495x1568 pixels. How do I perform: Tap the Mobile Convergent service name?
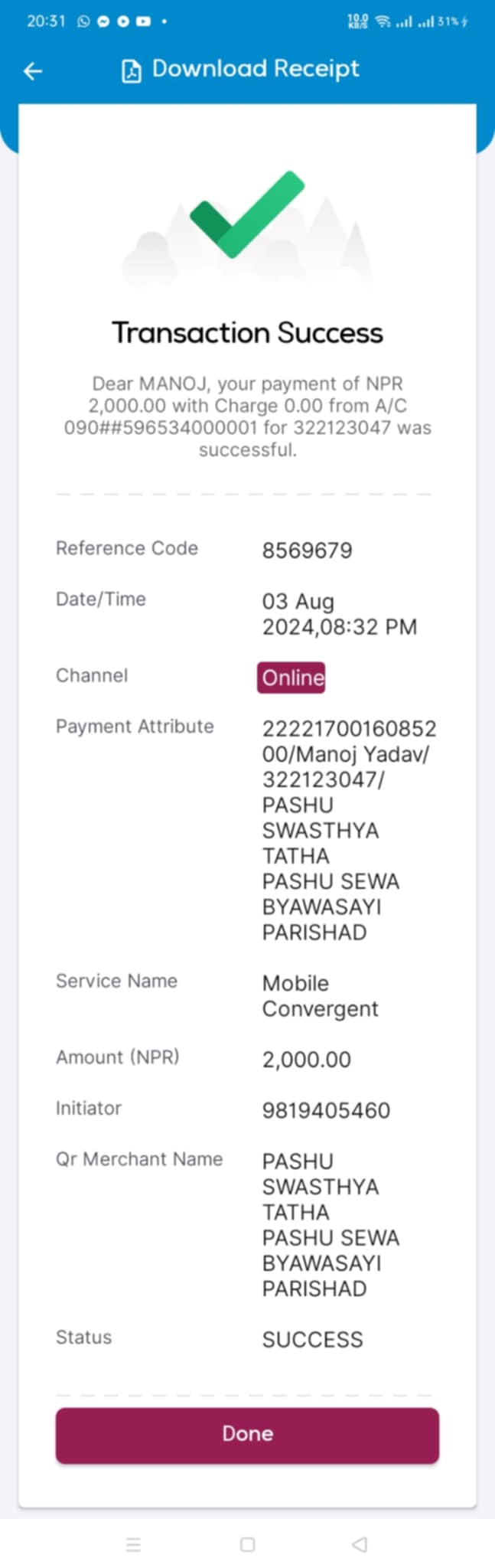320,995
